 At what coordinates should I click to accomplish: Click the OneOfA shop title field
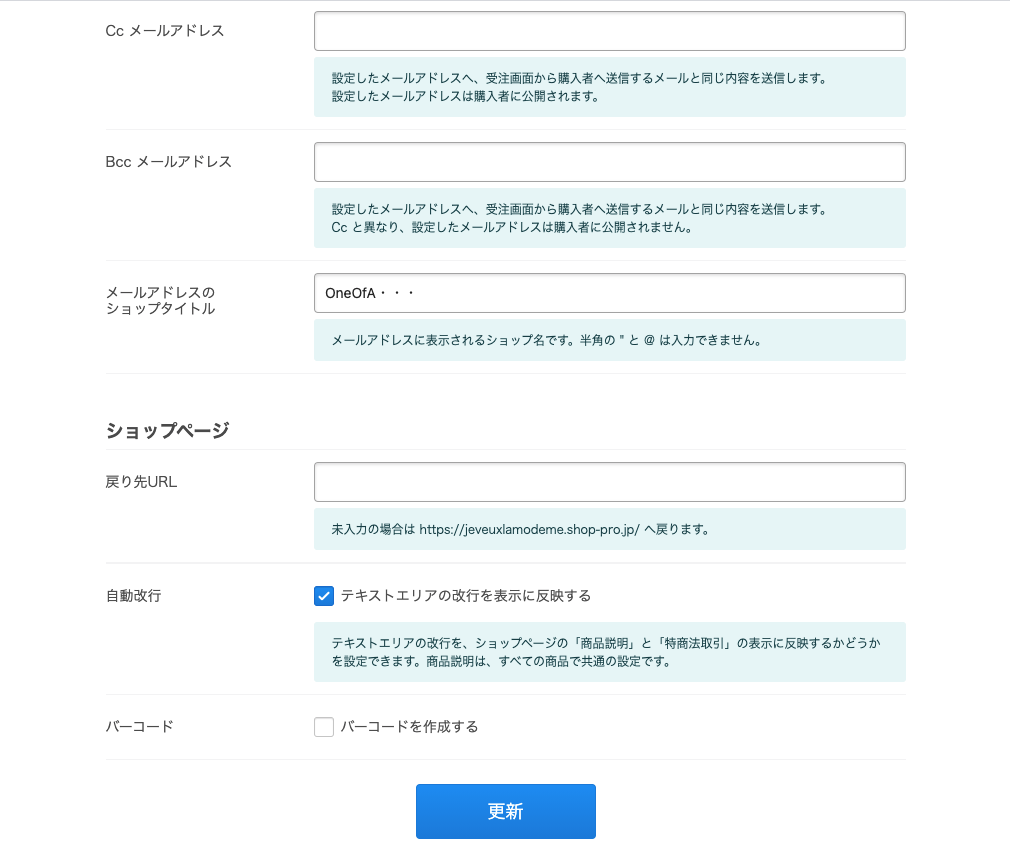tap(610, 293)
